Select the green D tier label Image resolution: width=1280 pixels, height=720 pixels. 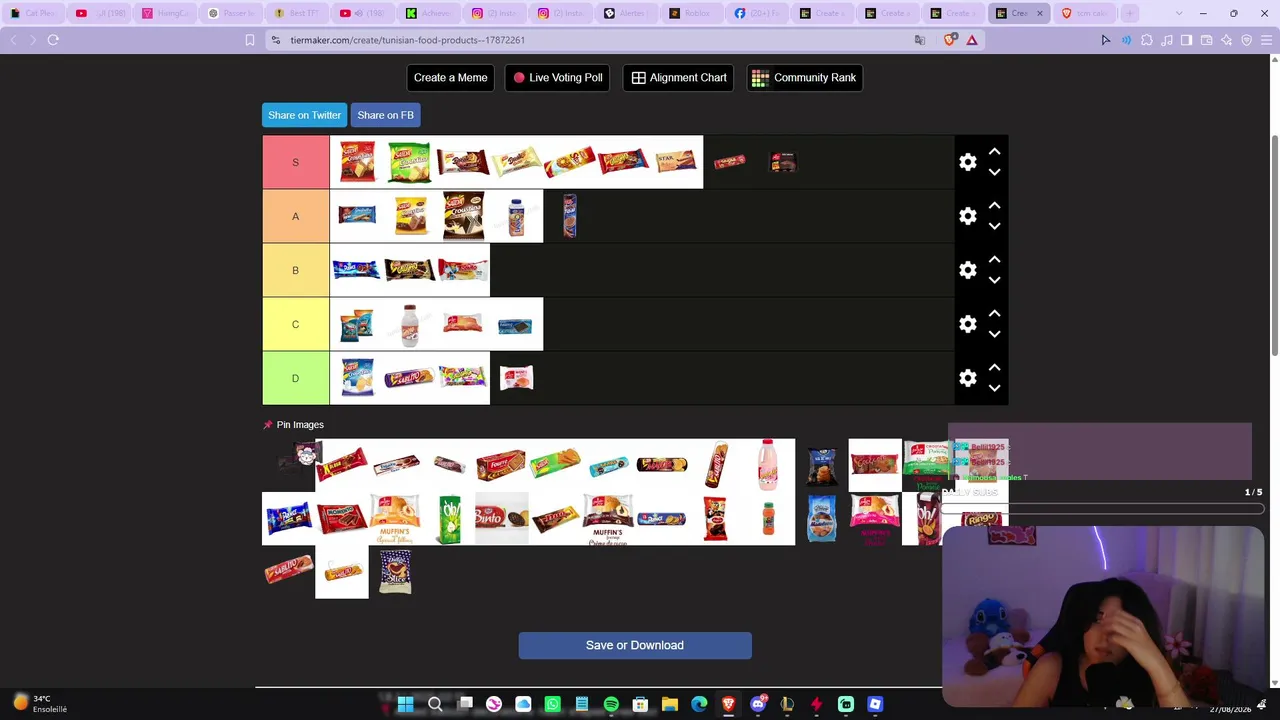tap(295, 378)
